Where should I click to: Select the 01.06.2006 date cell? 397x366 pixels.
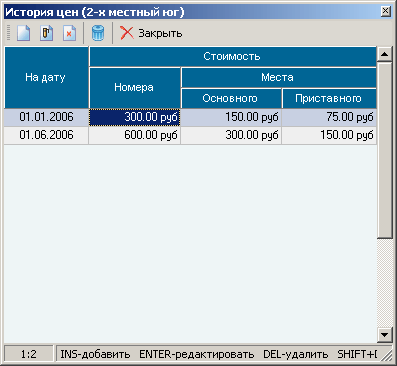[46, 135]
